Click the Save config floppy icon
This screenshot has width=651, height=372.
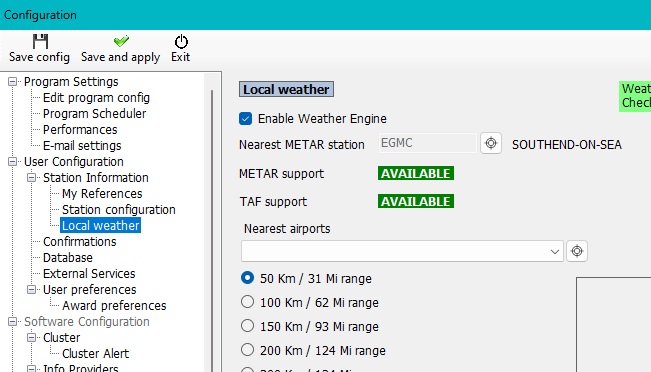[40, 42]
